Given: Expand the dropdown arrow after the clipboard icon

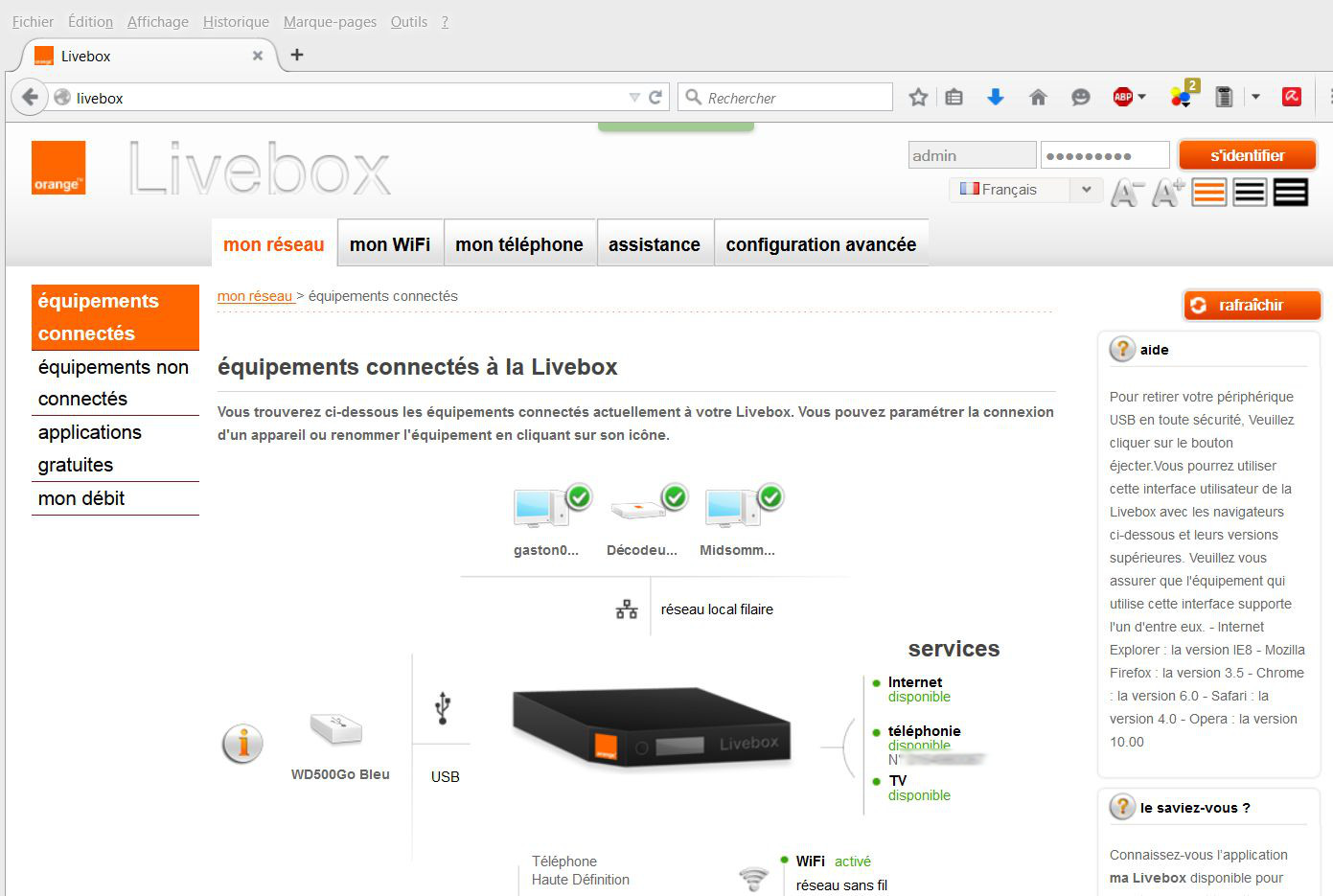Looking at the screenshot, I should click(x=1255, y=97).
